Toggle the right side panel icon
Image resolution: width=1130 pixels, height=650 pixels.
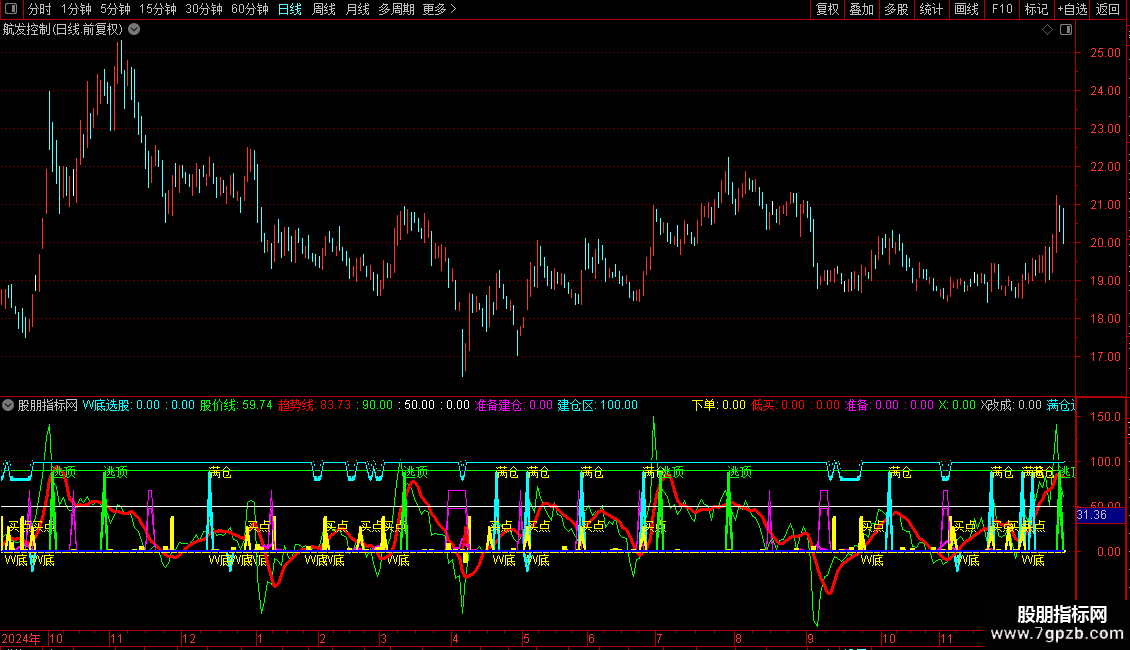(1066, 30)
